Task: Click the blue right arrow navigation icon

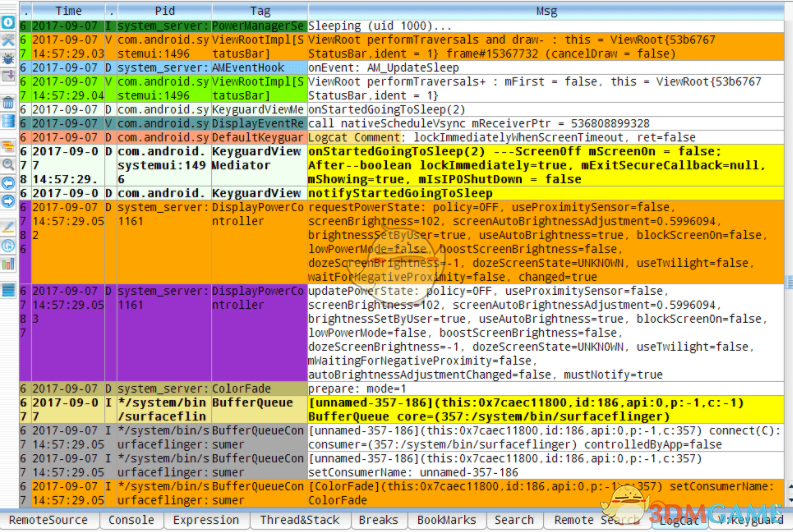Action: point(8,201)
